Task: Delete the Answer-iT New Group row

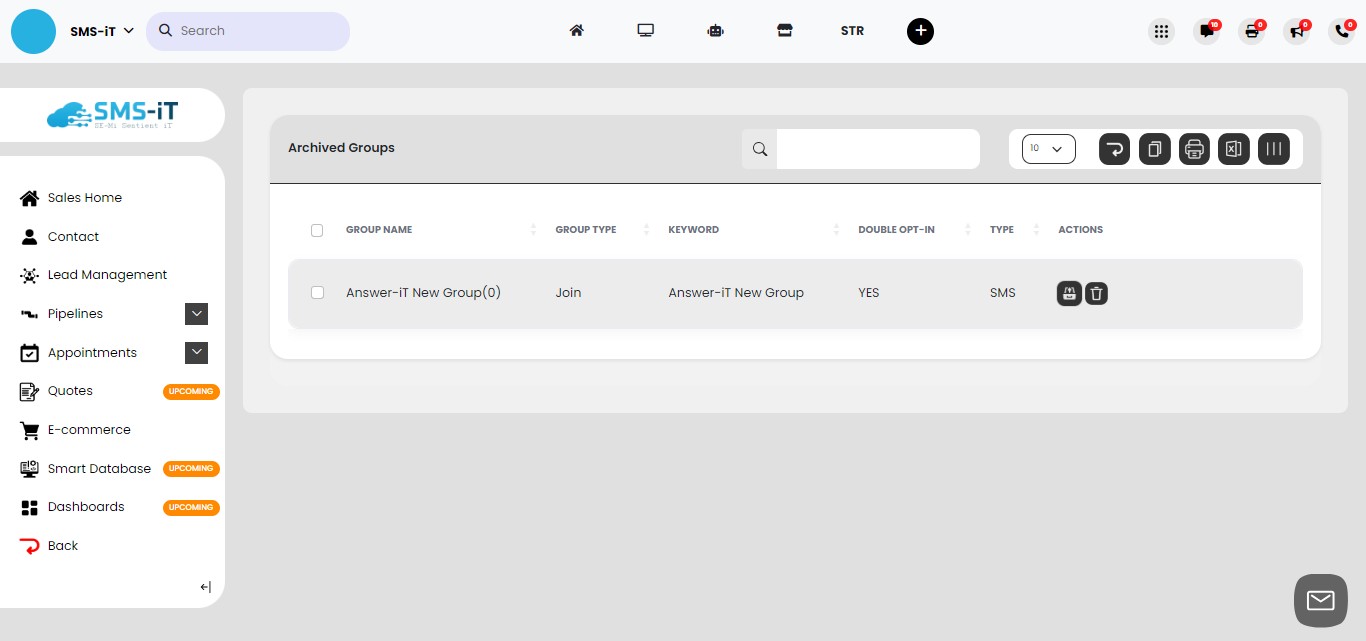Action: tap(1096, 293)
